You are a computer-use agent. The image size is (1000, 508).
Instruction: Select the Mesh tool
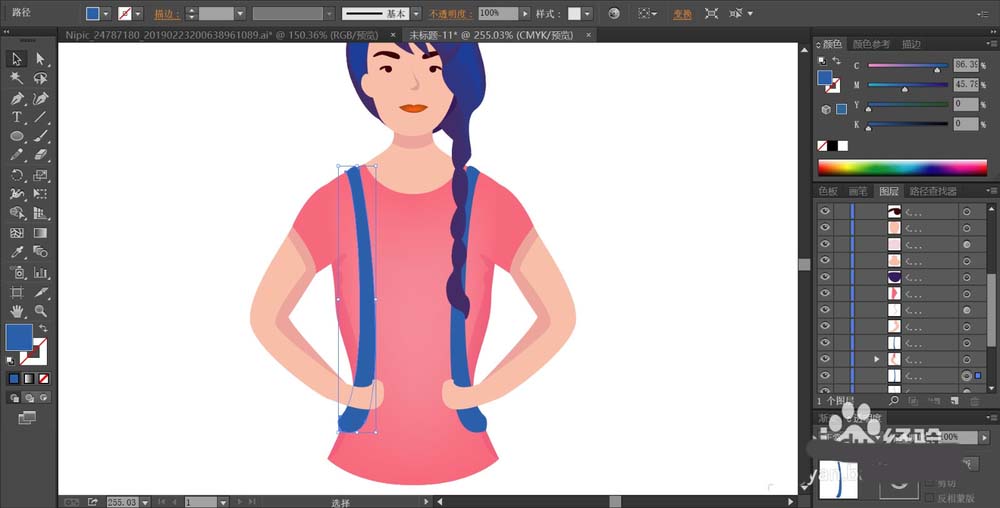tap(17, 233)
